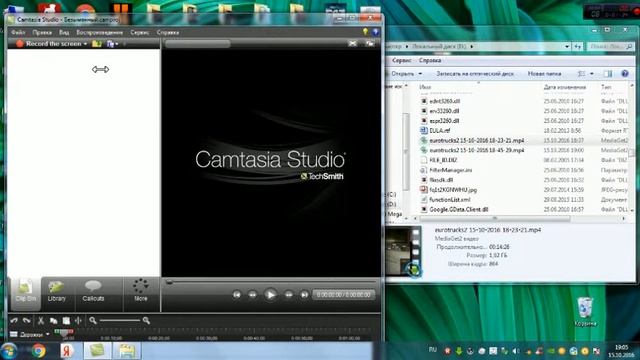Click the Play button in the preview
Viewport: 640px width, 360px height.
(x=270, y=295)
